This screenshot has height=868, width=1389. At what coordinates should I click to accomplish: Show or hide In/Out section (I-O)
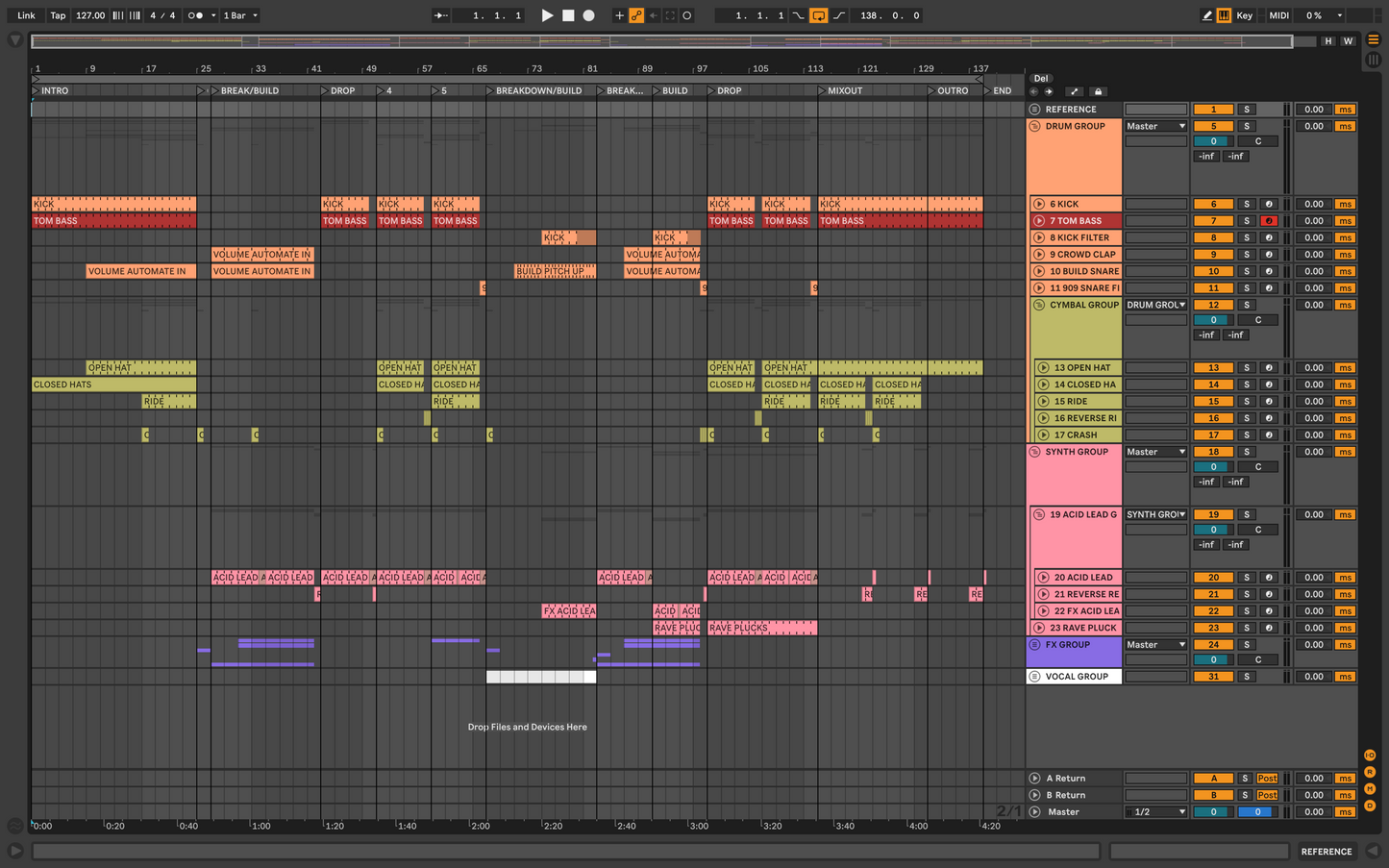1370,756
